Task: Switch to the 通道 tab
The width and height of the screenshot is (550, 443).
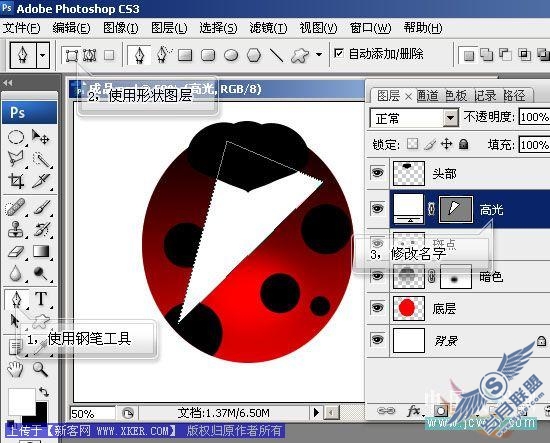Action: [x=428, y=95]
